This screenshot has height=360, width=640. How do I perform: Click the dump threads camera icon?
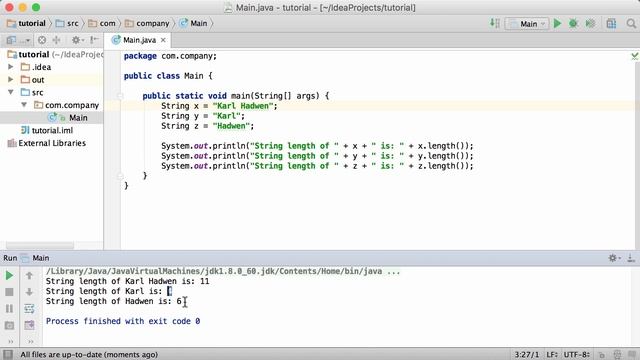point(9,325)
